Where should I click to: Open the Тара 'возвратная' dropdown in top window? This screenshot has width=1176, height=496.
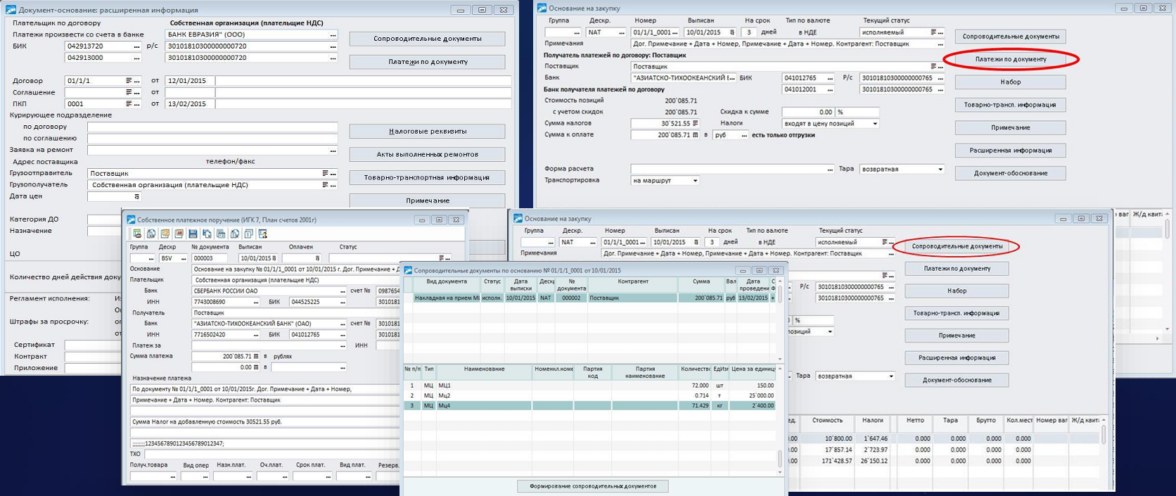point(938,169)
